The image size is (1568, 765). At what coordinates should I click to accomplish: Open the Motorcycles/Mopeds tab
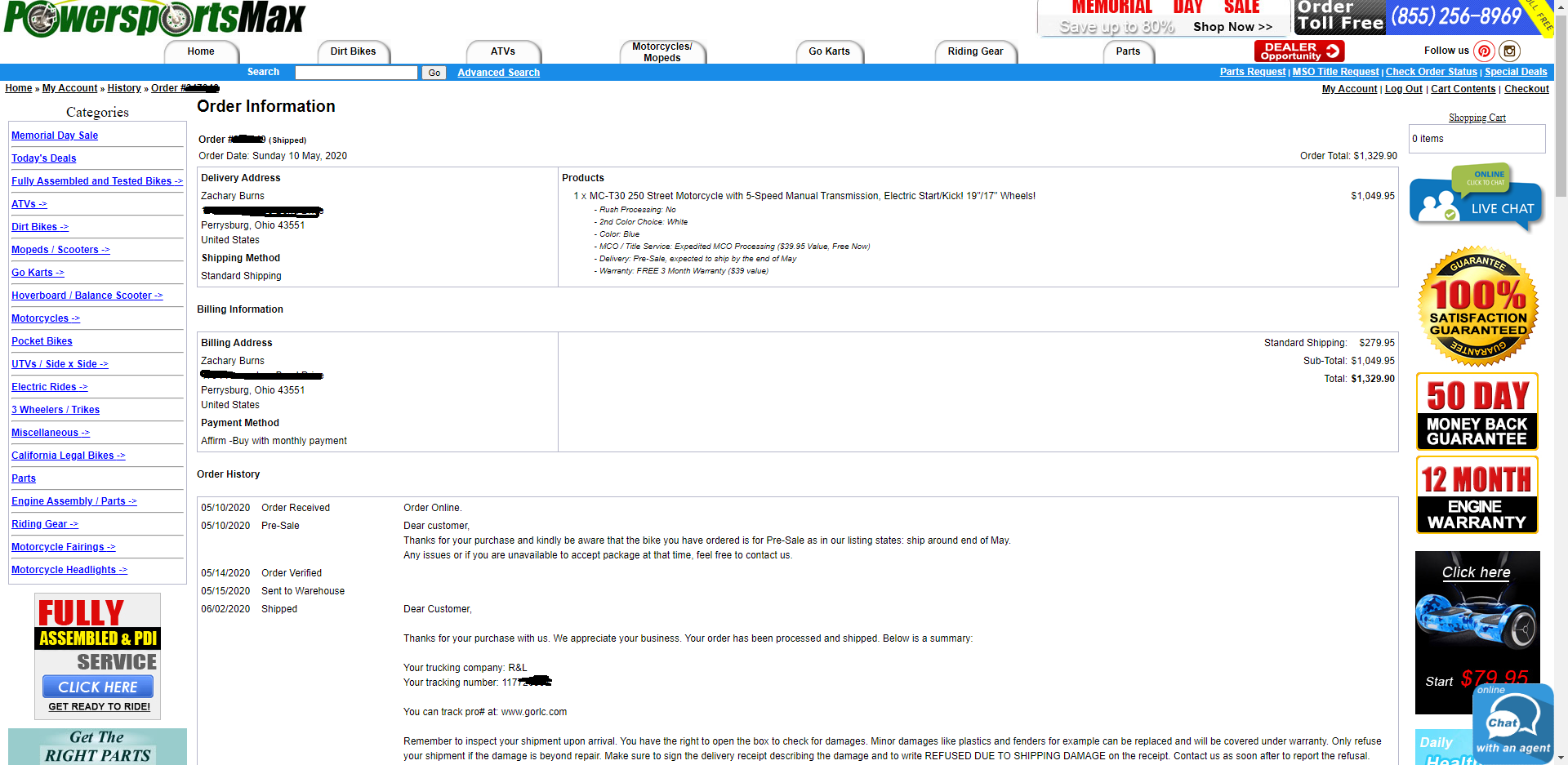click(662, 51)
